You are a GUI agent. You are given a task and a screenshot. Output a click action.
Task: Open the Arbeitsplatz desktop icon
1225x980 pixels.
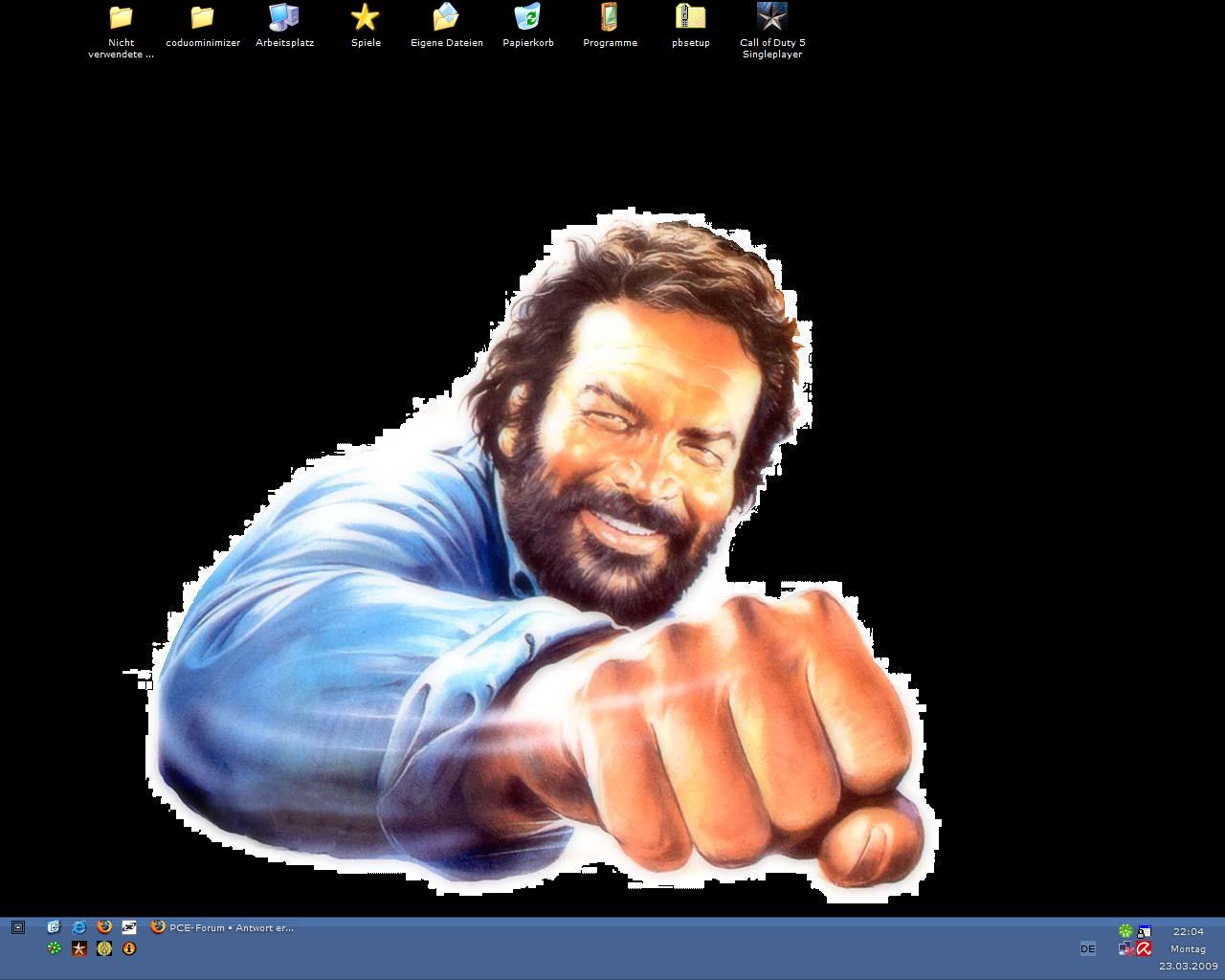pos(284,18)
